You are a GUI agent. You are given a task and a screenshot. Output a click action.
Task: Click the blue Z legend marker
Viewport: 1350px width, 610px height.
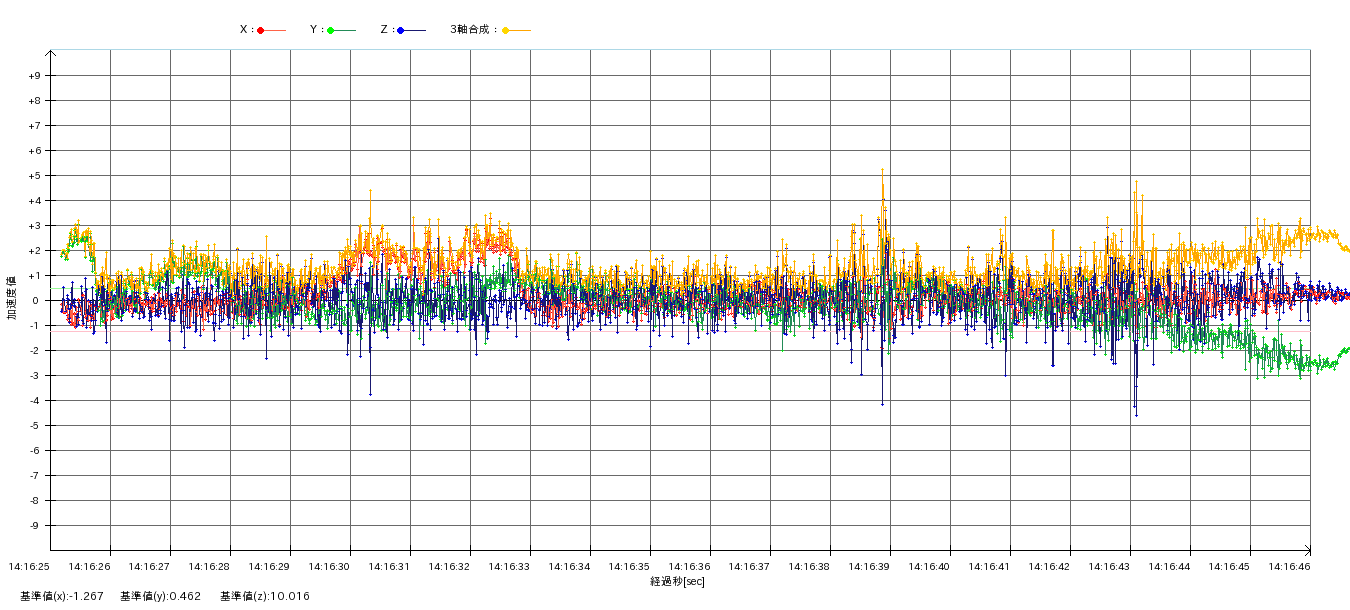pos(401,30)
